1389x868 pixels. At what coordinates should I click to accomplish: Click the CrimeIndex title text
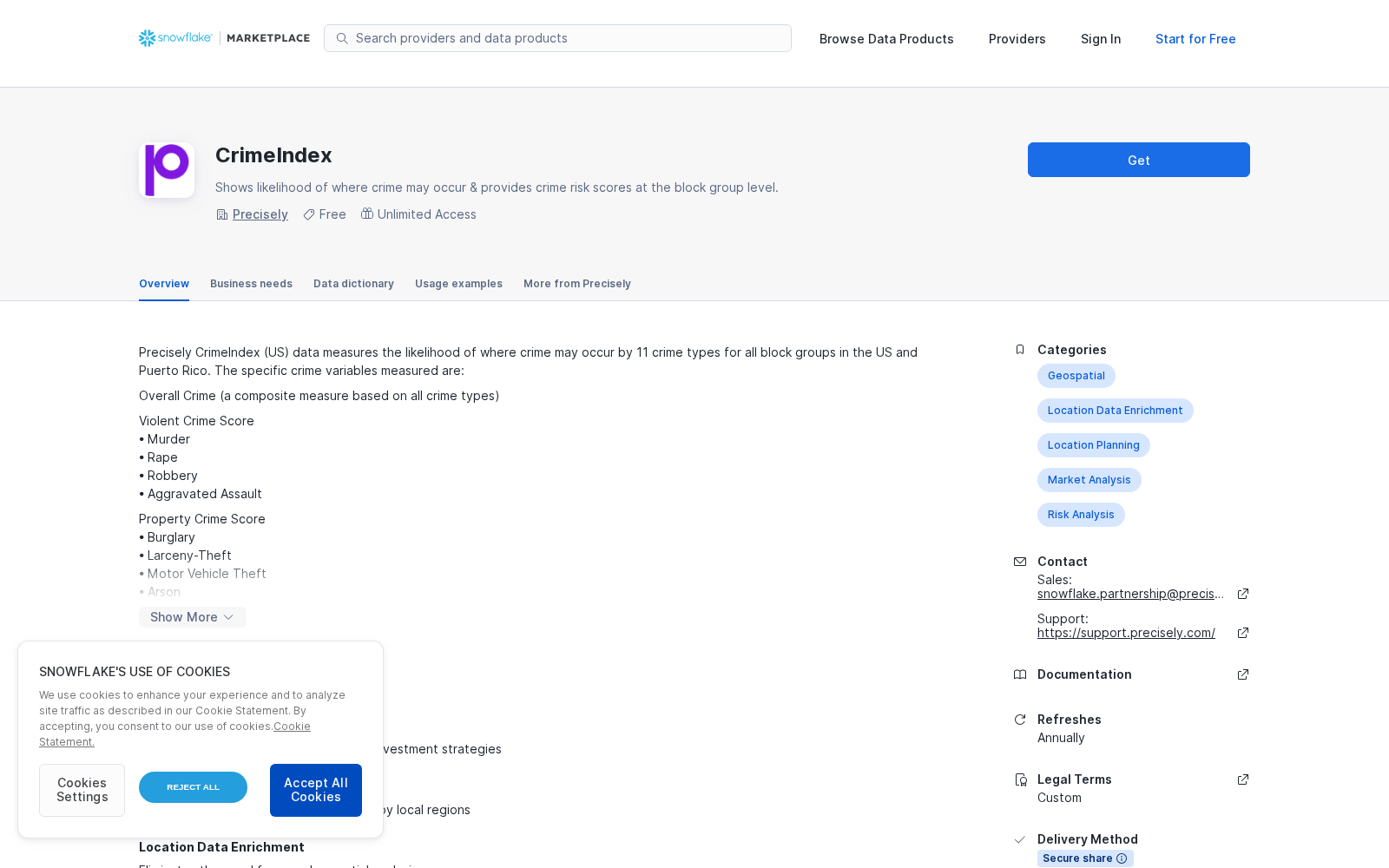(273, 155)
